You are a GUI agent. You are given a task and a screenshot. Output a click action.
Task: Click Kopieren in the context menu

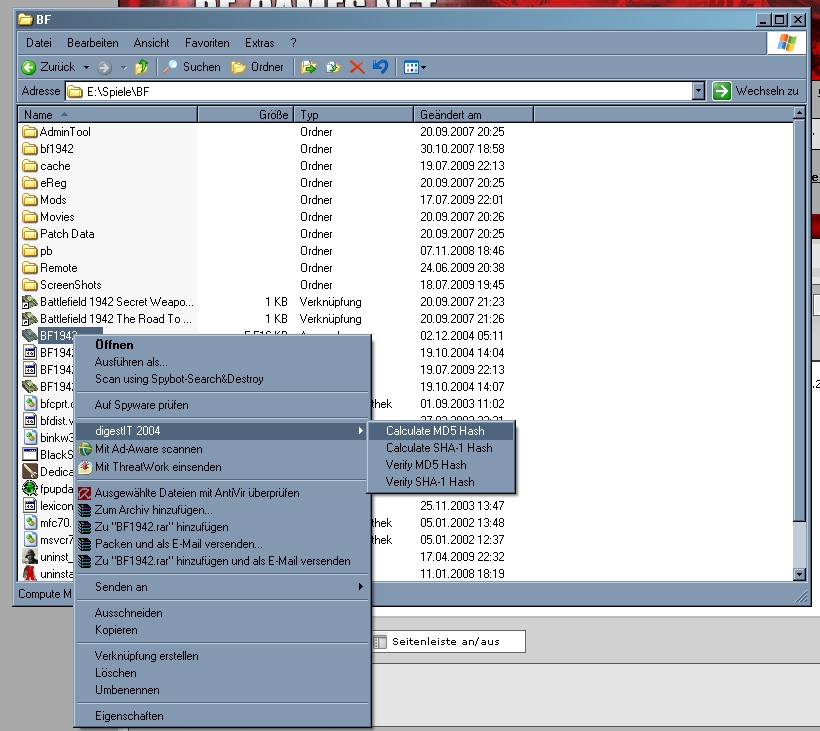(223, 630)
